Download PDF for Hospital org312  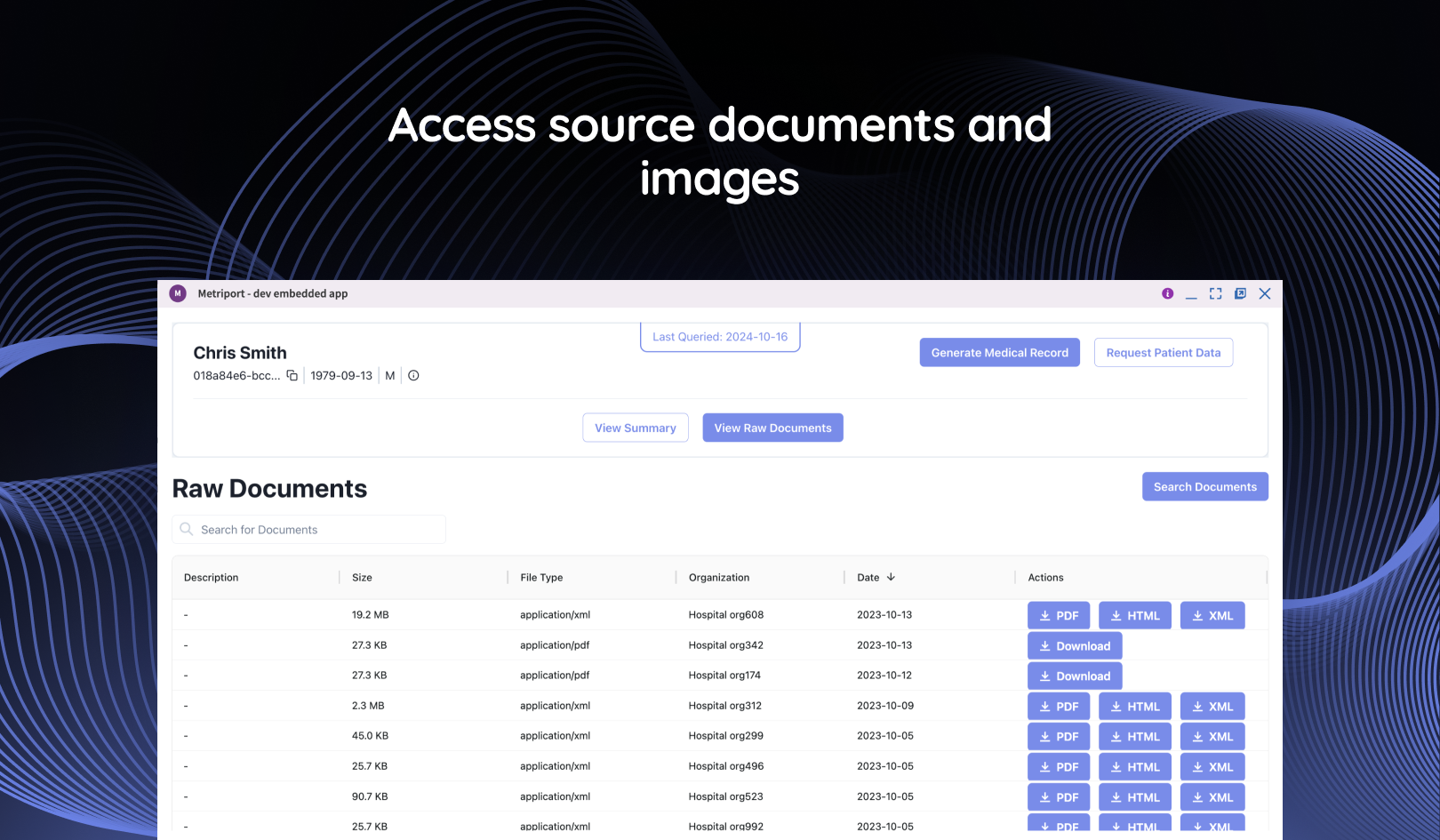point(1059,706)
